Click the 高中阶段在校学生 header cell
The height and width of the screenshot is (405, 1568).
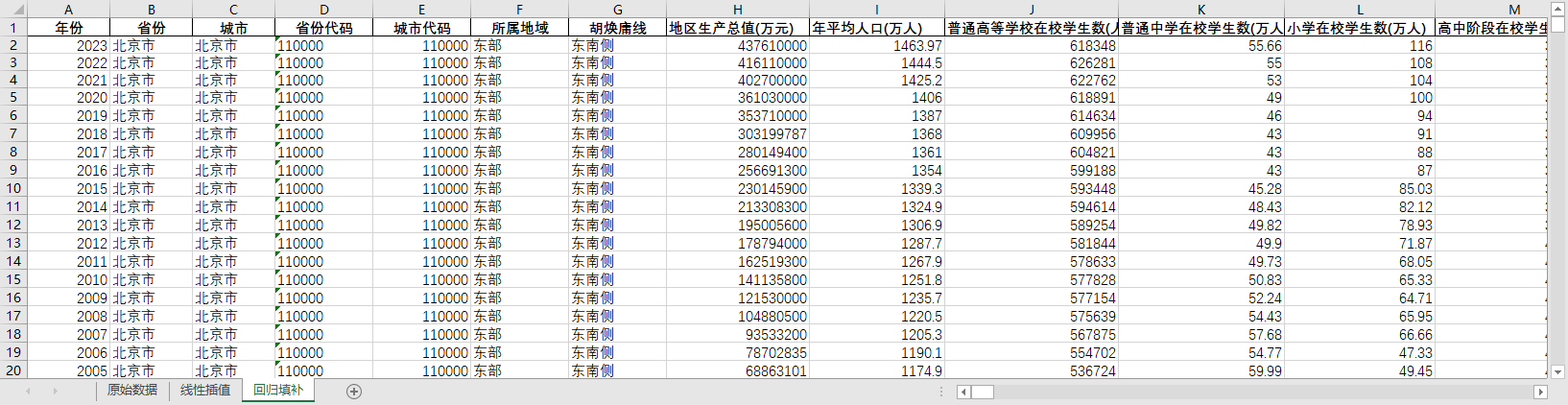(1491, 28)
